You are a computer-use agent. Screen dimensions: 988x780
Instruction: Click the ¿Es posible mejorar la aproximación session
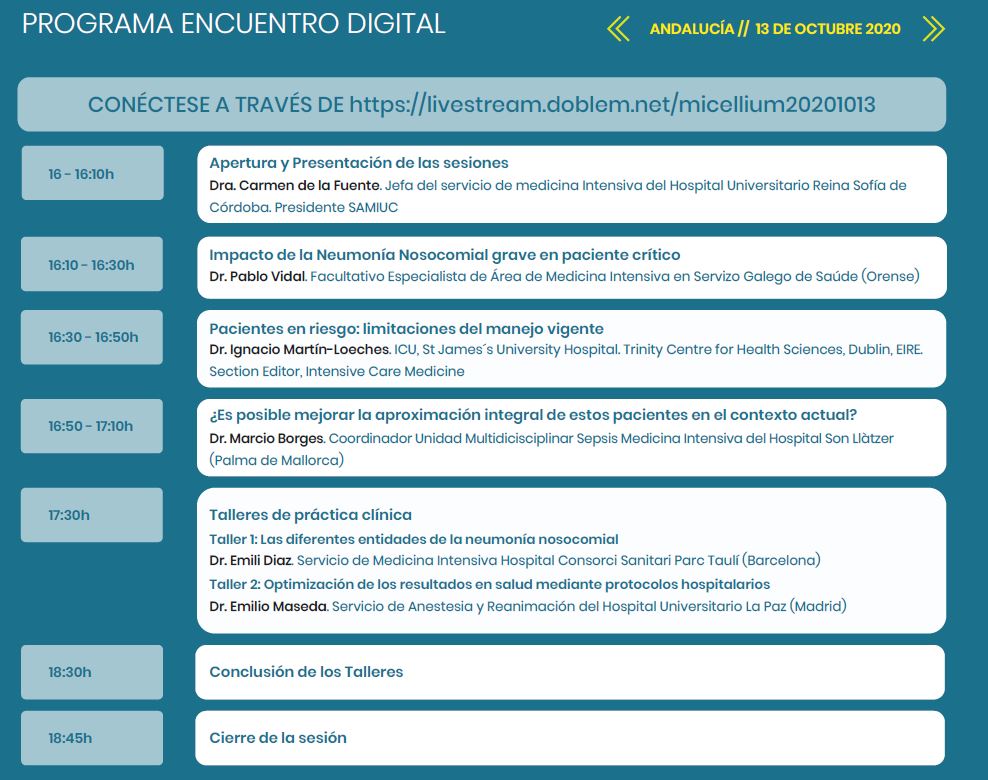[x=533, y=415]
